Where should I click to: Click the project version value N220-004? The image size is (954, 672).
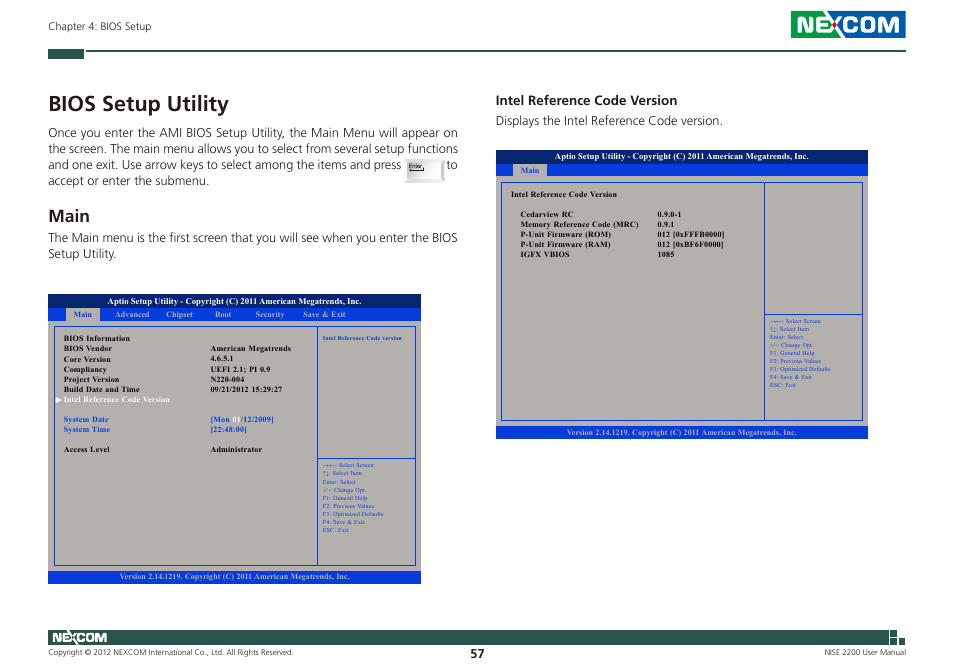pos(228,379)
